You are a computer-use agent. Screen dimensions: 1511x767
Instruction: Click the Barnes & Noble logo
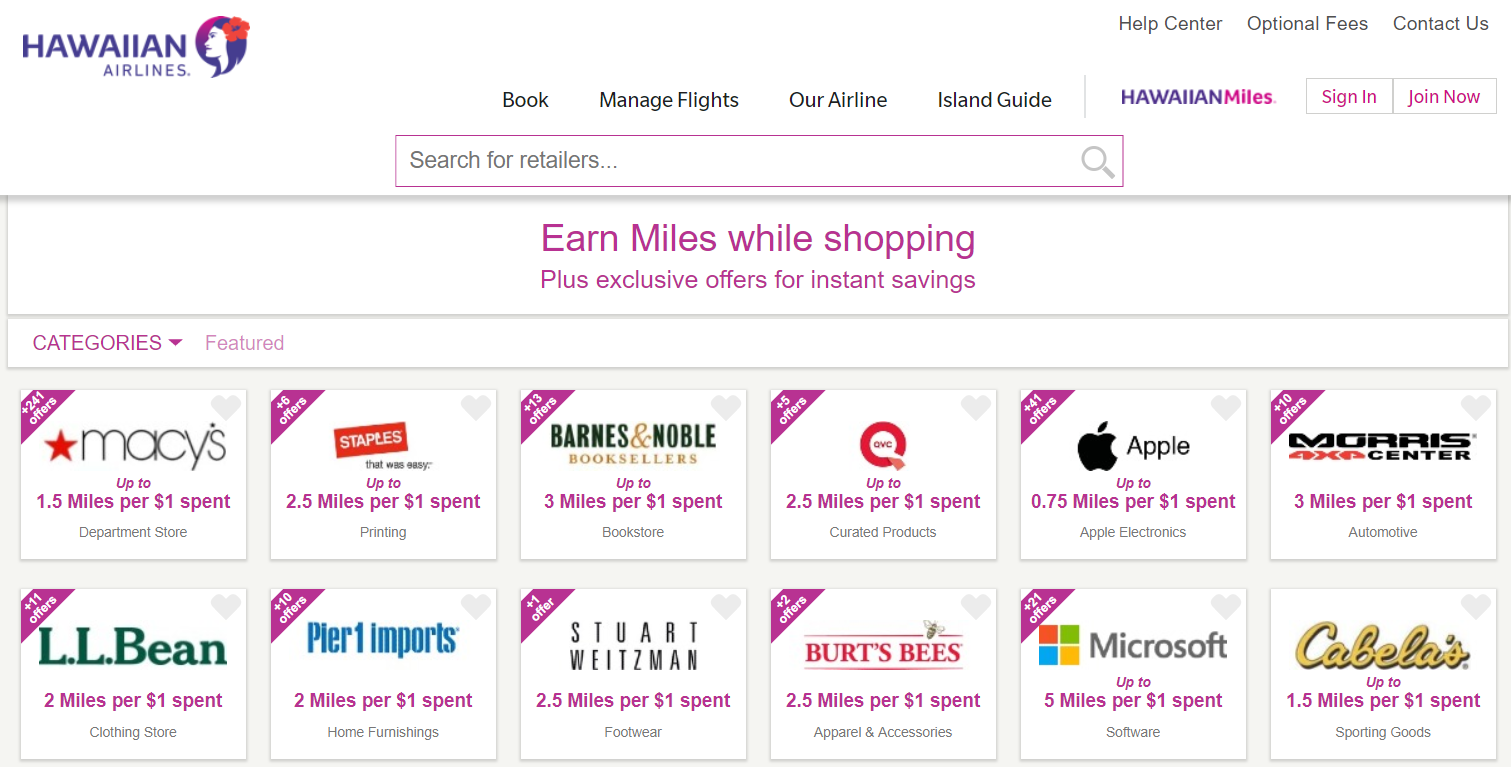tap(633, 444)
